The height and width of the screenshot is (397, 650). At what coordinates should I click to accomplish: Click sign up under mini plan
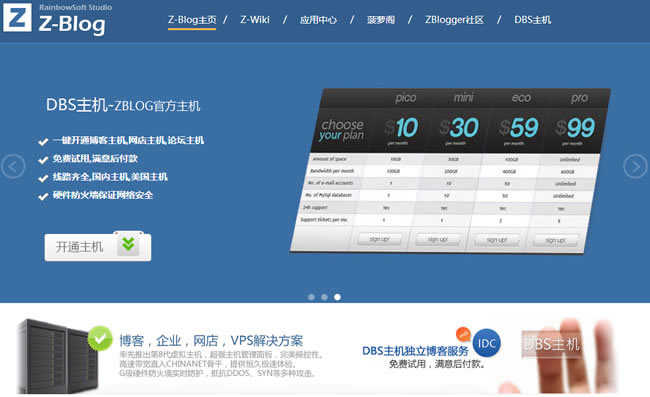point(438,240)
